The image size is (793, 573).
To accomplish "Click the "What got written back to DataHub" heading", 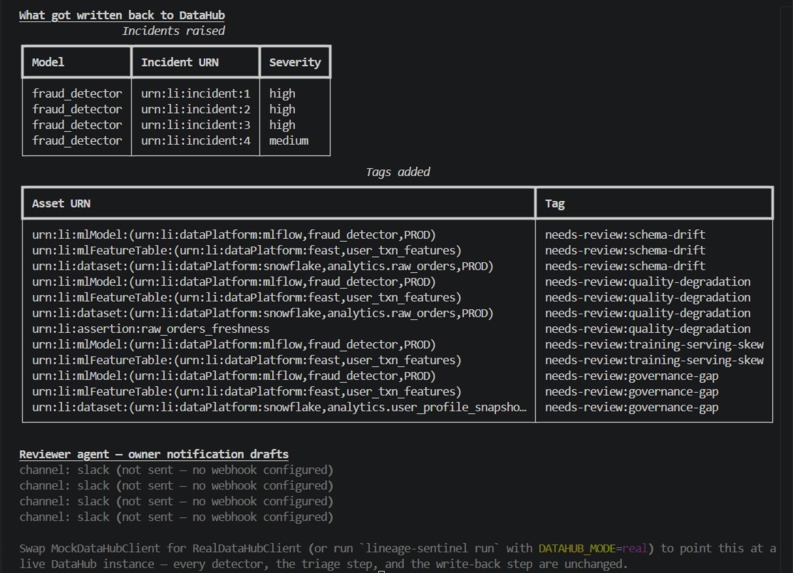I will pos(122,15).
